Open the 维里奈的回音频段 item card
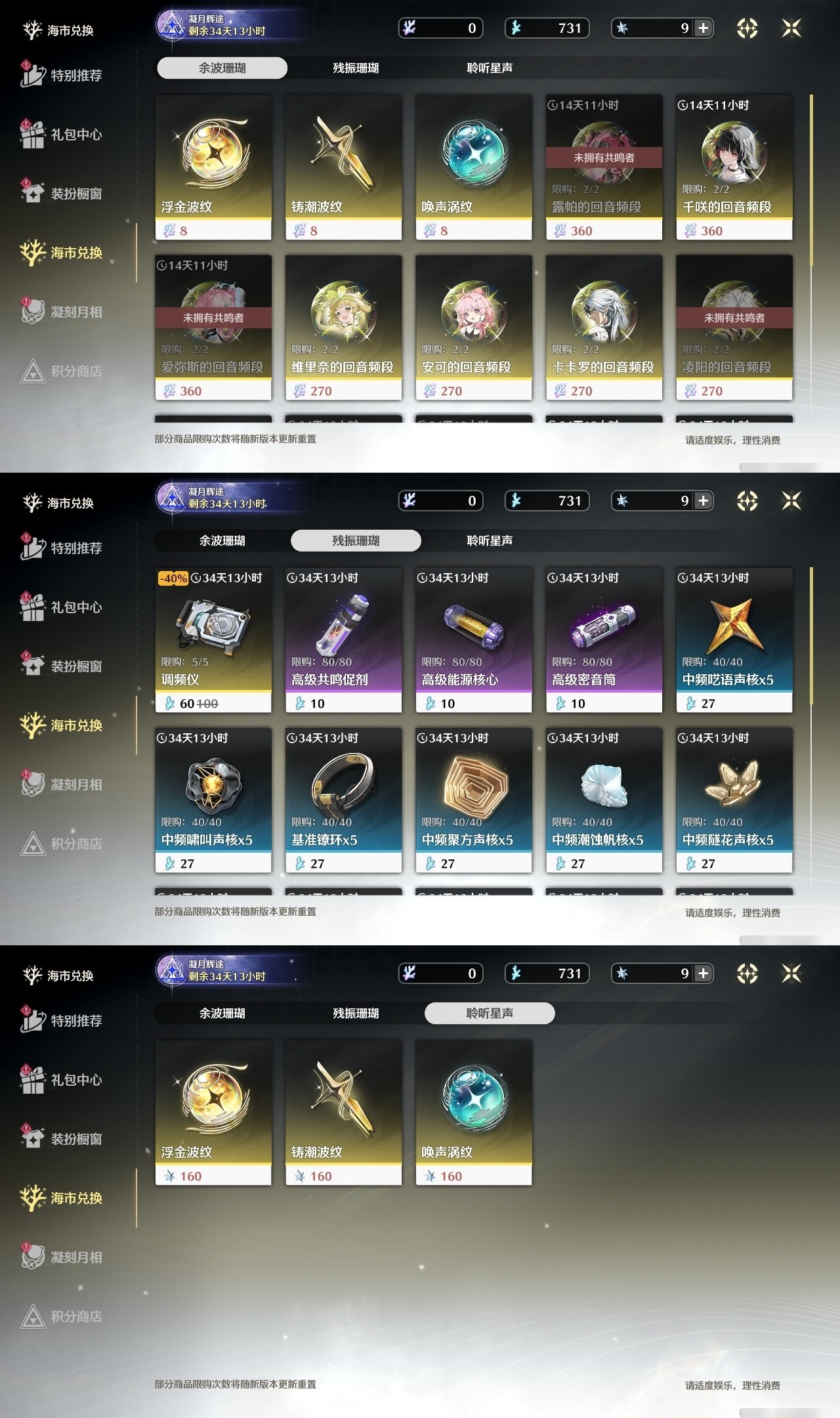 click(343, 328)
